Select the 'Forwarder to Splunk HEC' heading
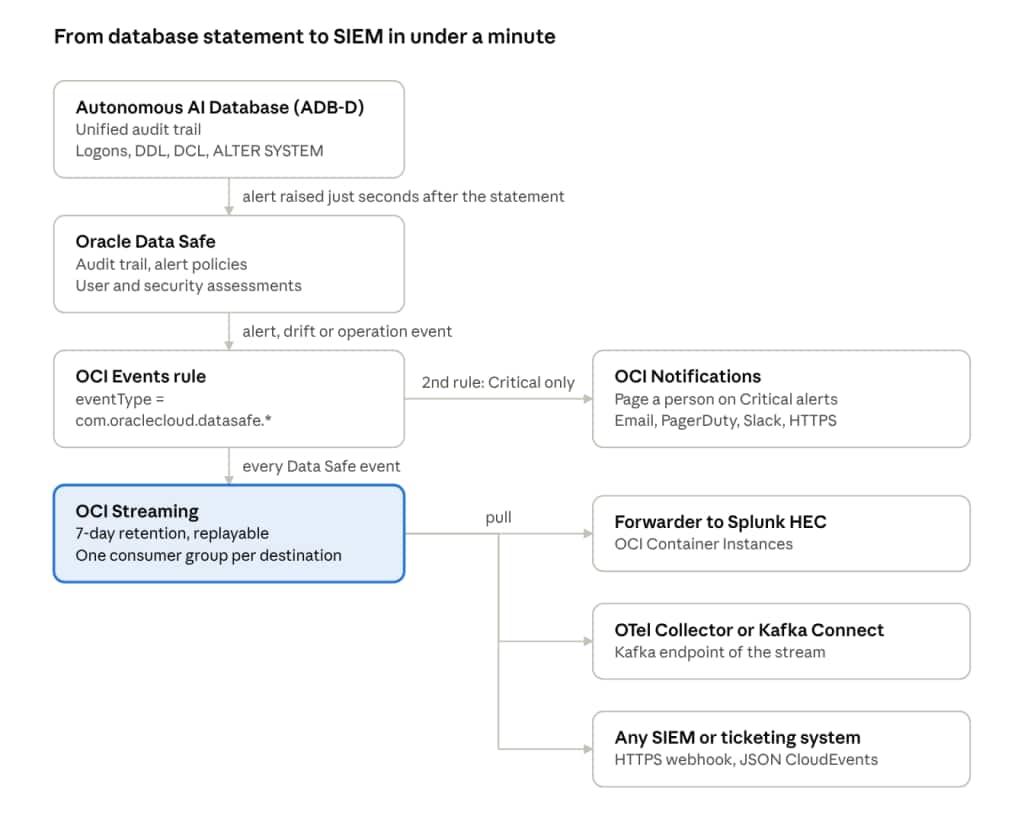 point(720,522)
